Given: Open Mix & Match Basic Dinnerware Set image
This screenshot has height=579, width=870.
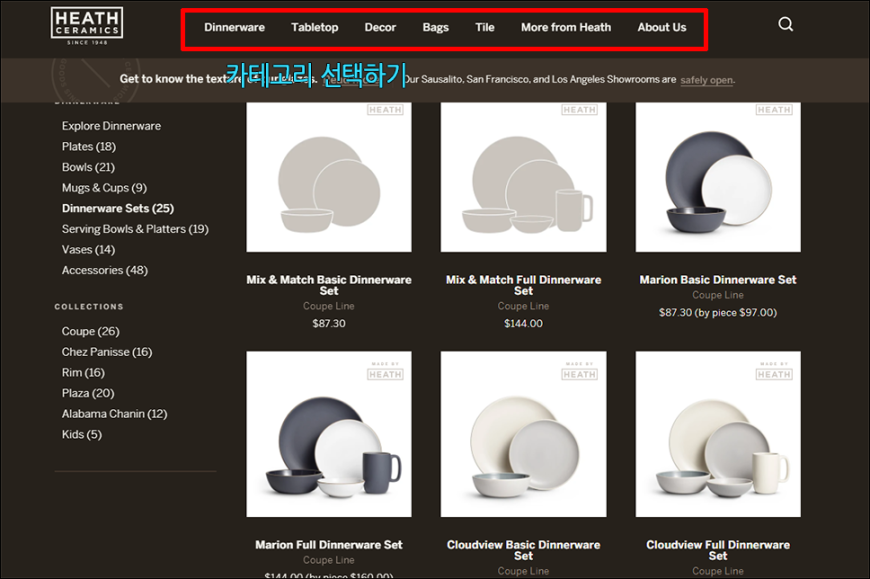Looking at the screenshot, I should point(329,177).
